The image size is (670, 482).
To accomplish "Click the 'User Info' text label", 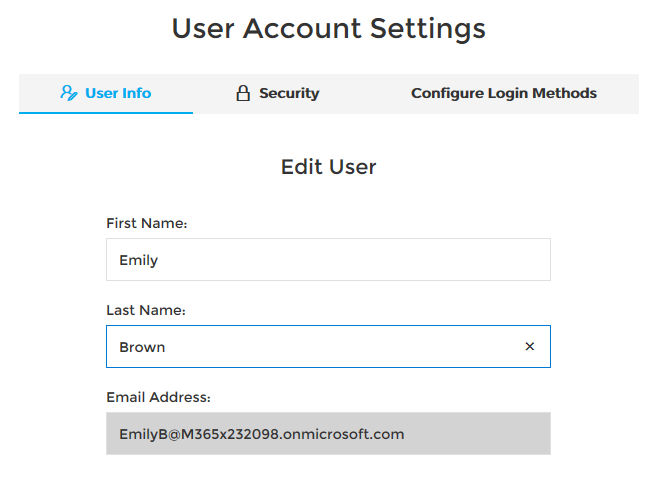I will point(118,93).
